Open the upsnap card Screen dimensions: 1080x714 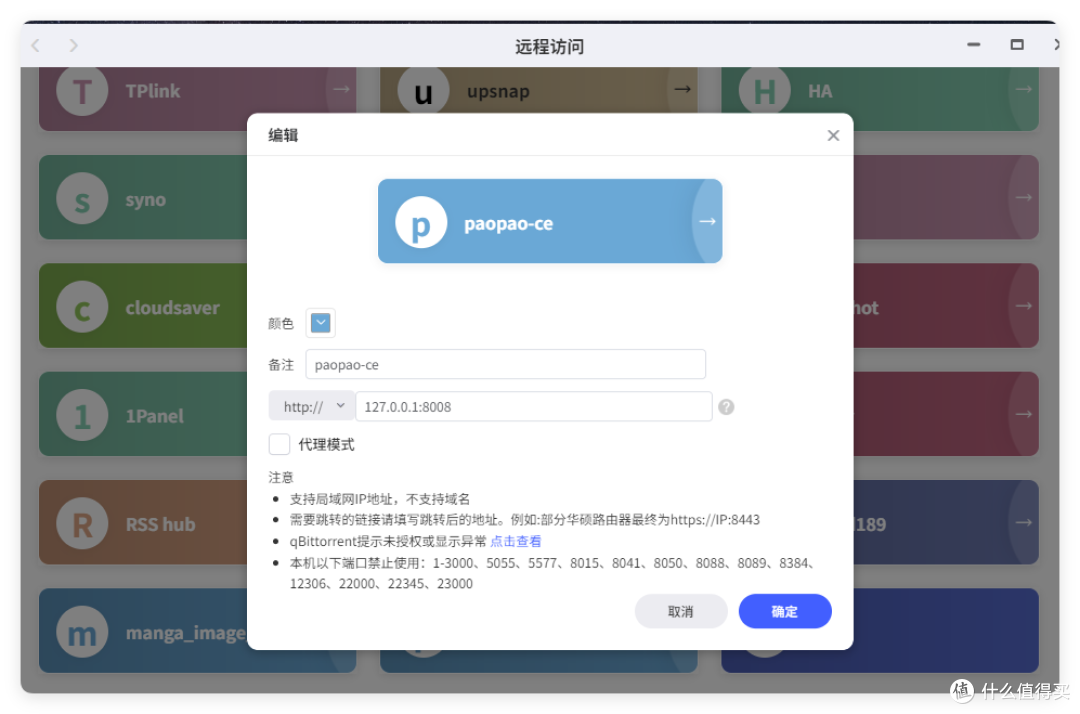click(x=539, y=90)
